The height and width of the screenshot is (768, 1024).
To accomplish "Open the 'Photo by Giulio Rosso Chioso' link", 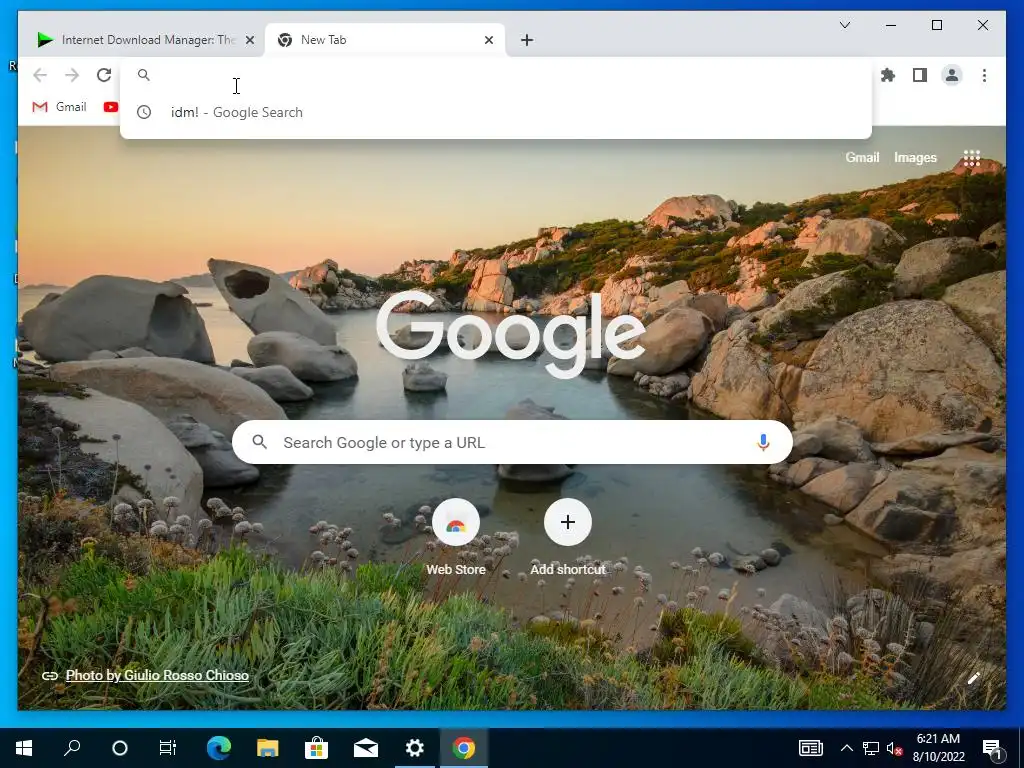I will coord(157,675).
